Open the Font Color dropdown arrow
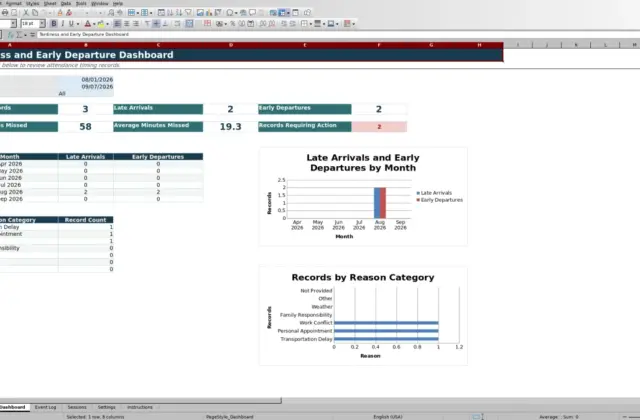Viewport: 640px width, 420px height. (x=94, y=24)
